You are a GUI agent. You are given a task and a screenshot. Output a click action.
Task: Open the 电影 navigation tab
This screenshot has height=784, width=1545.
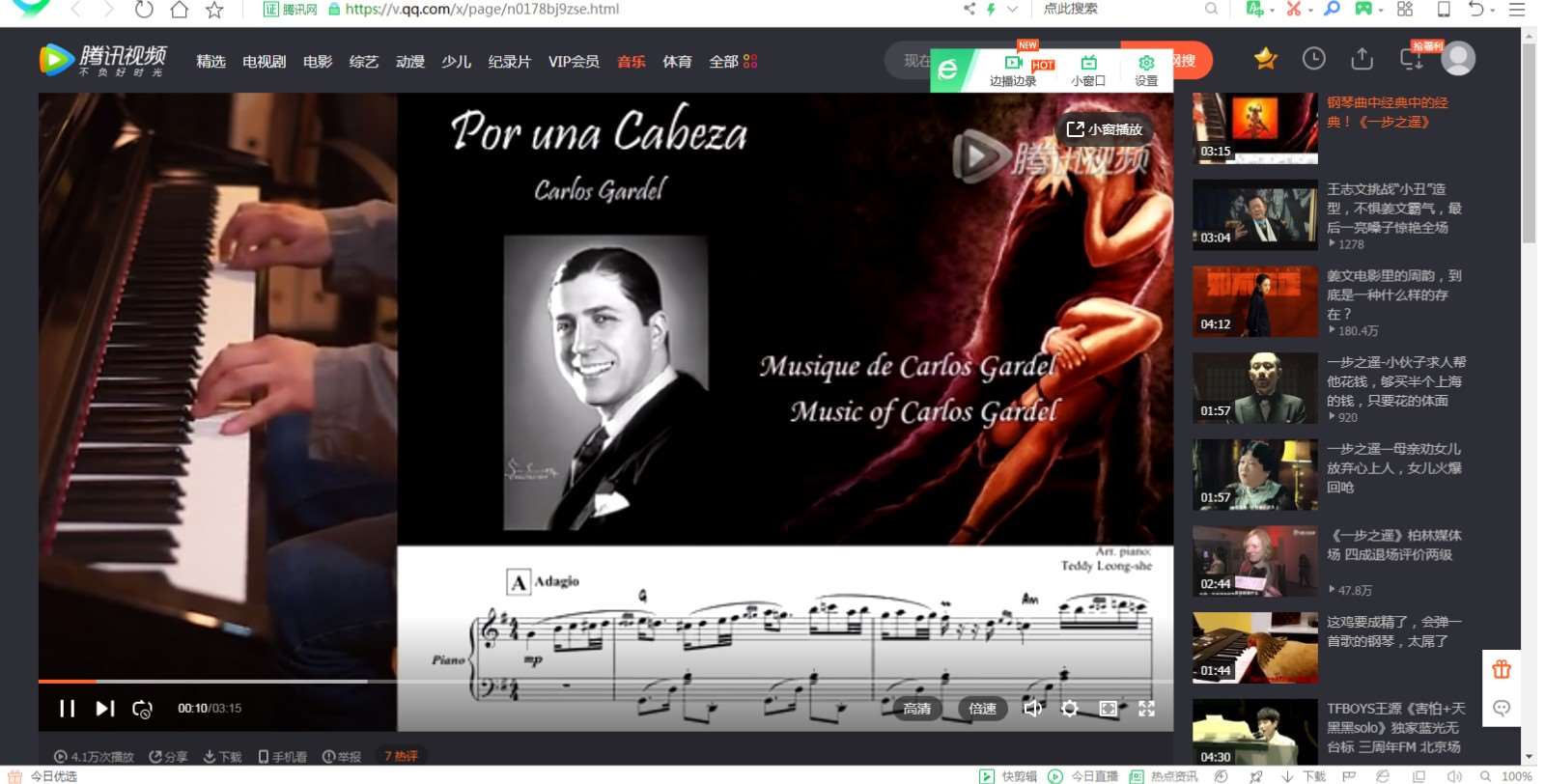(318, 62)
